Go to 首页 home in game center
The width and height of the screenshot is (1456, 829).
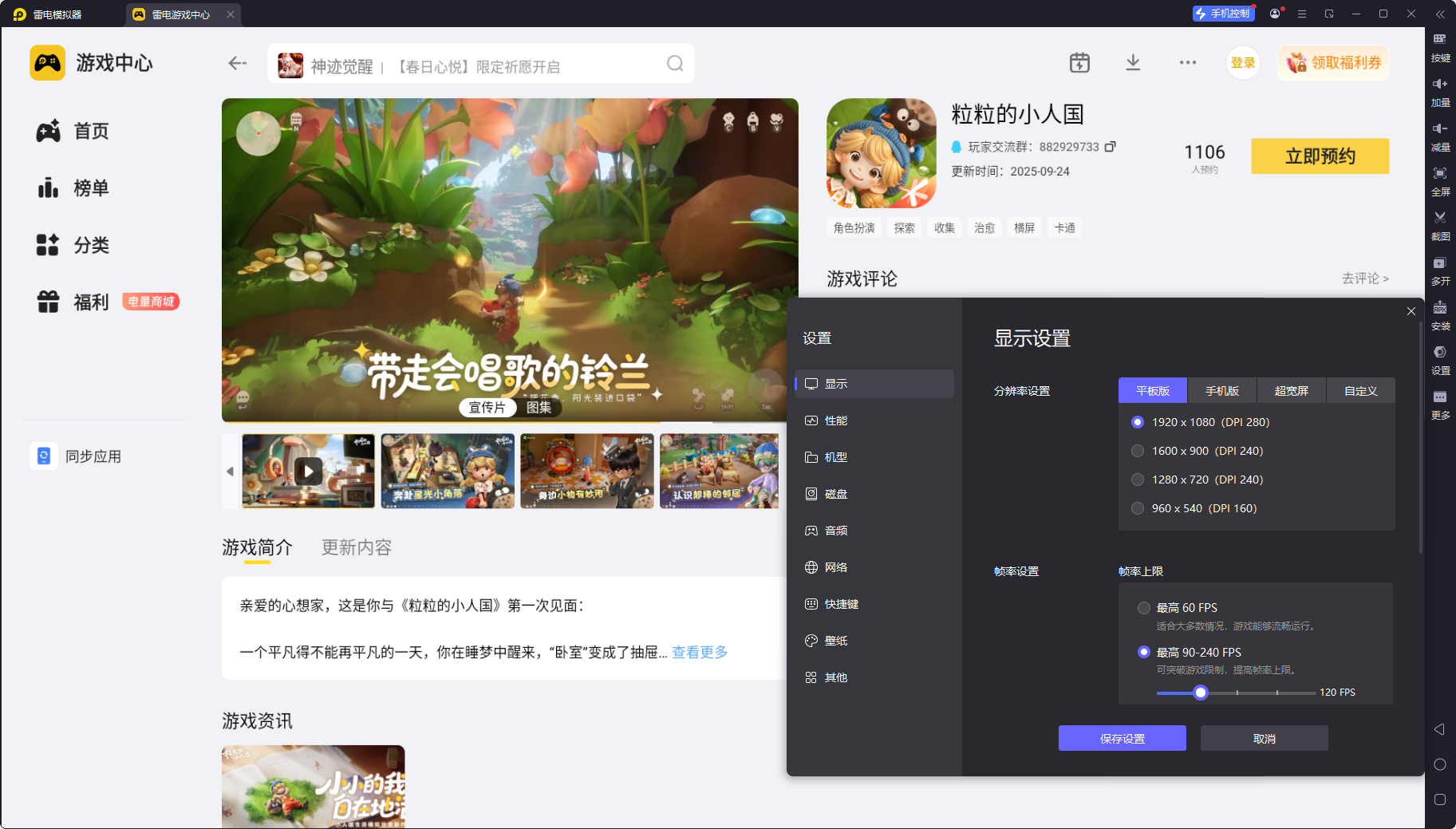tap(73, 131)
